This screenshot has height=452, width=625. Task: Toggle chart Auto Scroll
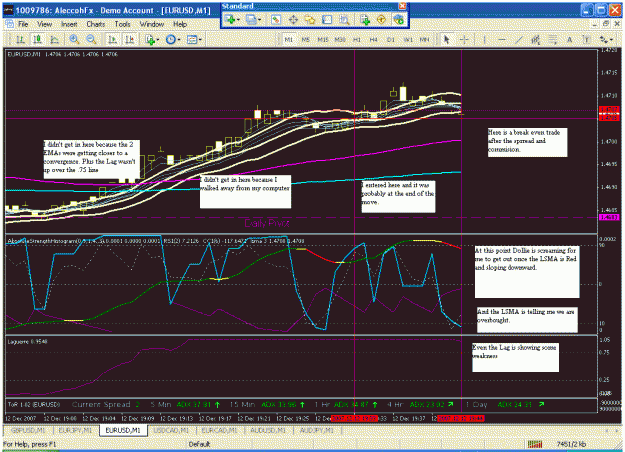click(112, 39)
